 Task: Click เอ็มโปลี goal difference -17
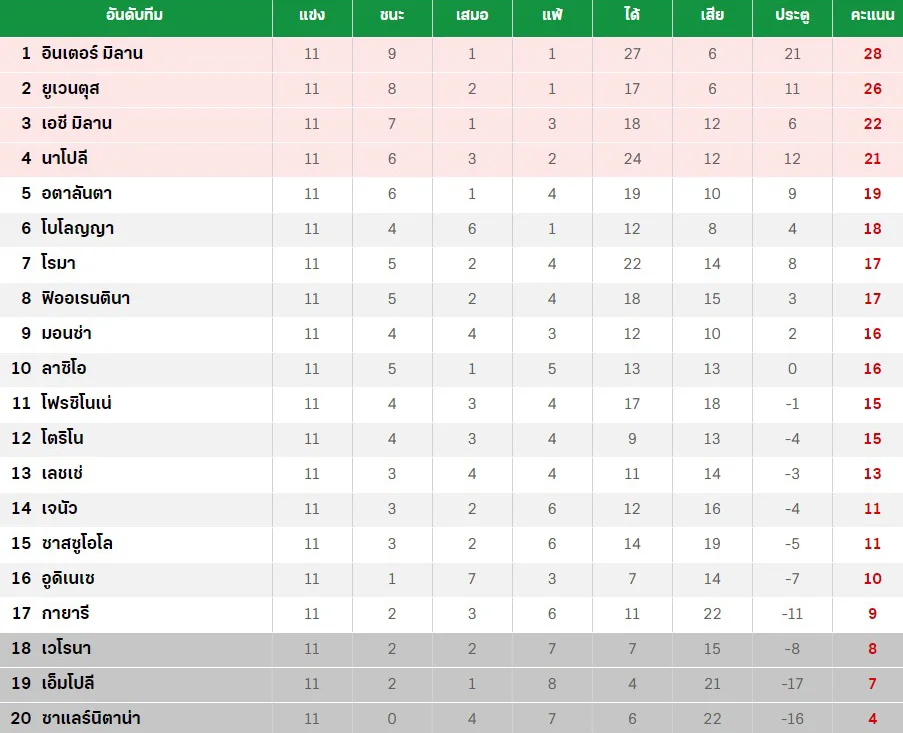792,683
